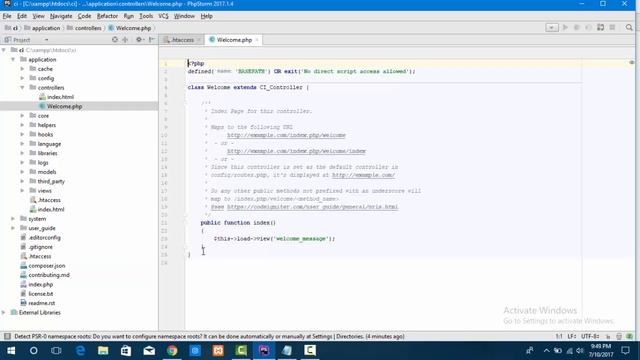Click the Run play button in toolbar
Viewport: 640px width, 360px height.
[x=565, y=27]
